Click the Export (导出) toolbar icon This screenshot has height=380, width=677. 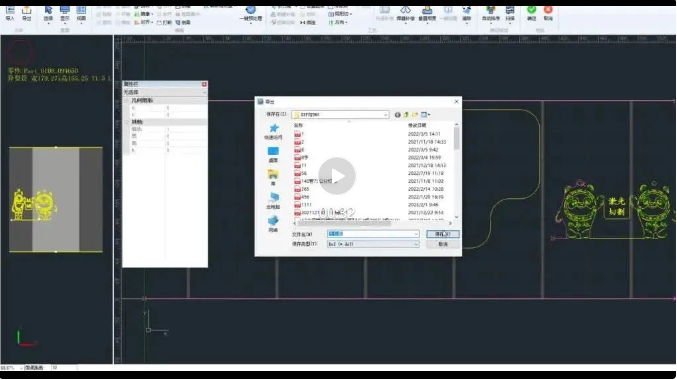click(27, 13)
